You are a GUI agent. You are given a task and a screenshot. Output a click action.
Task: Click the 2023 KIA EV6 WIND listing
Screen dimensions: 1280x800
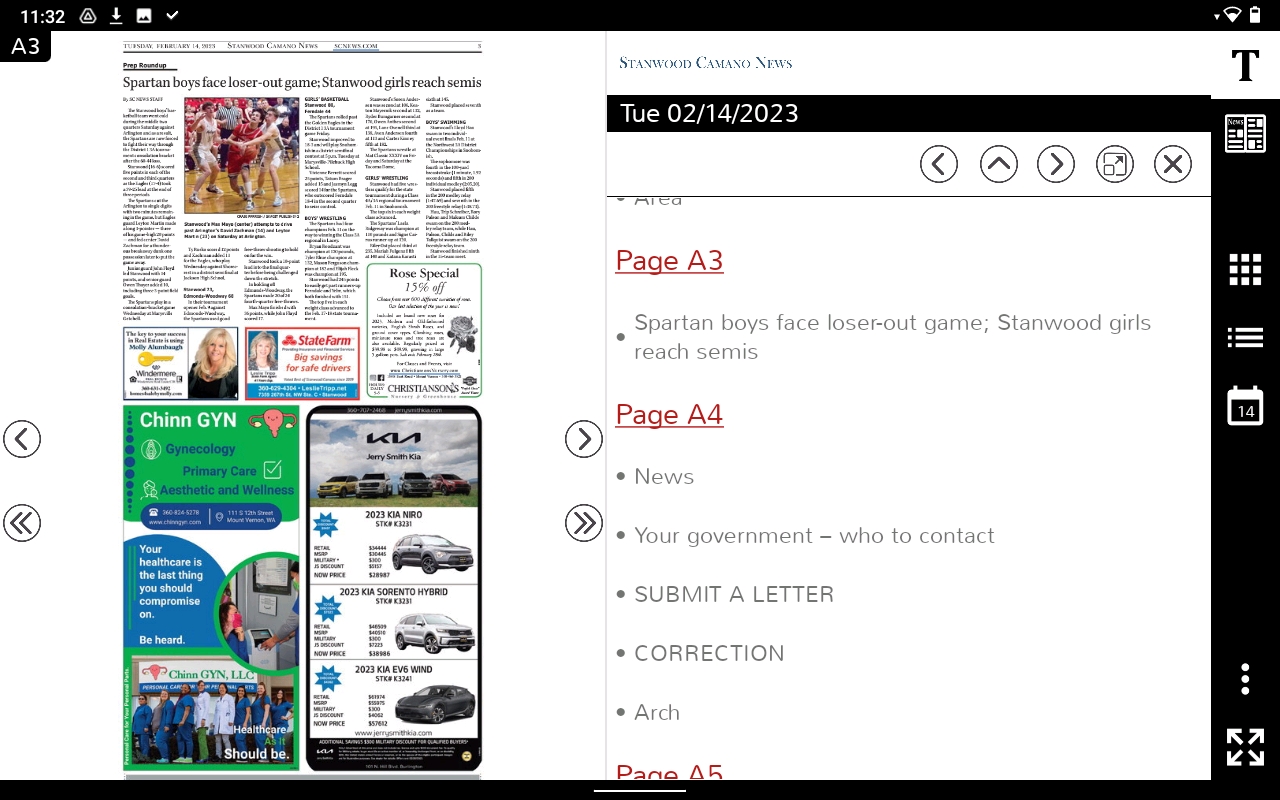tap(393, 697)
